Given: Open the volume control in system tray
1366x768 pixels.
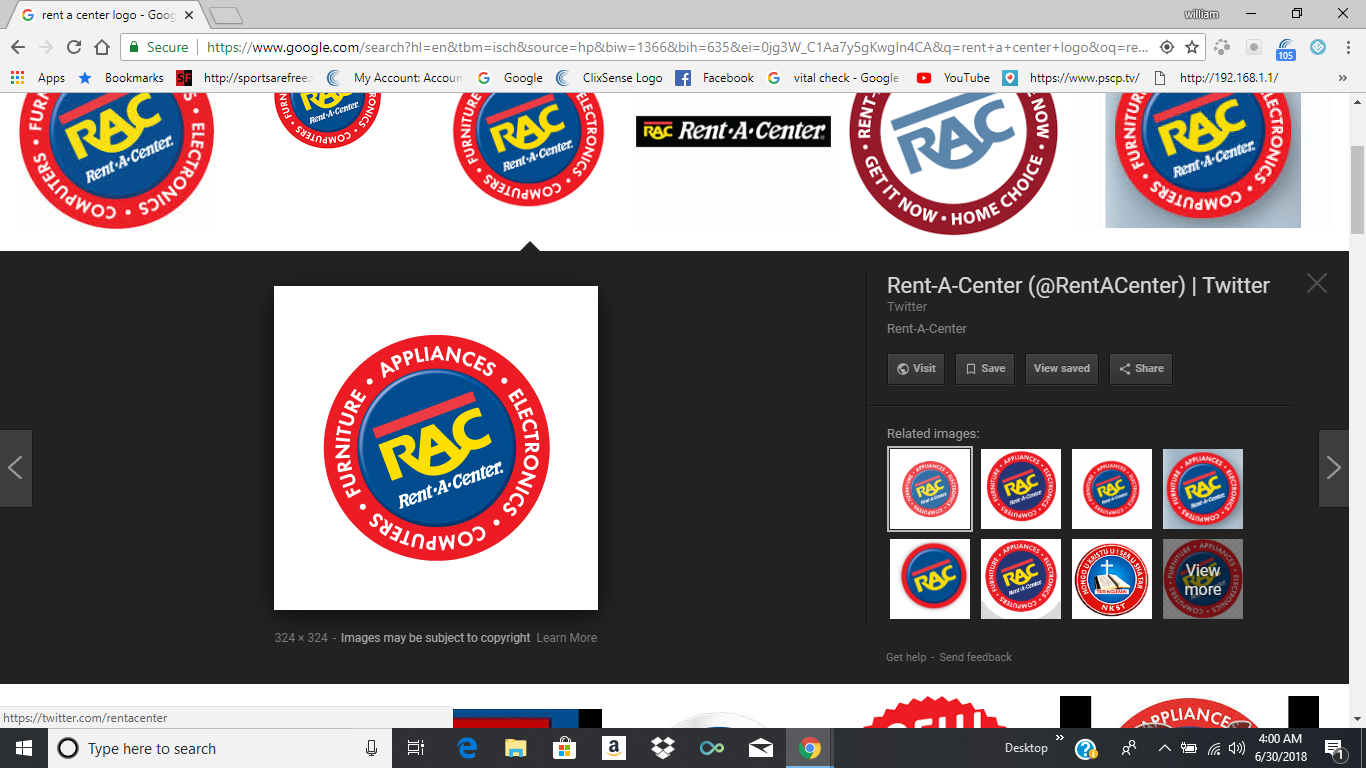Looking at the screenshot, I should tap(1237, 748).
